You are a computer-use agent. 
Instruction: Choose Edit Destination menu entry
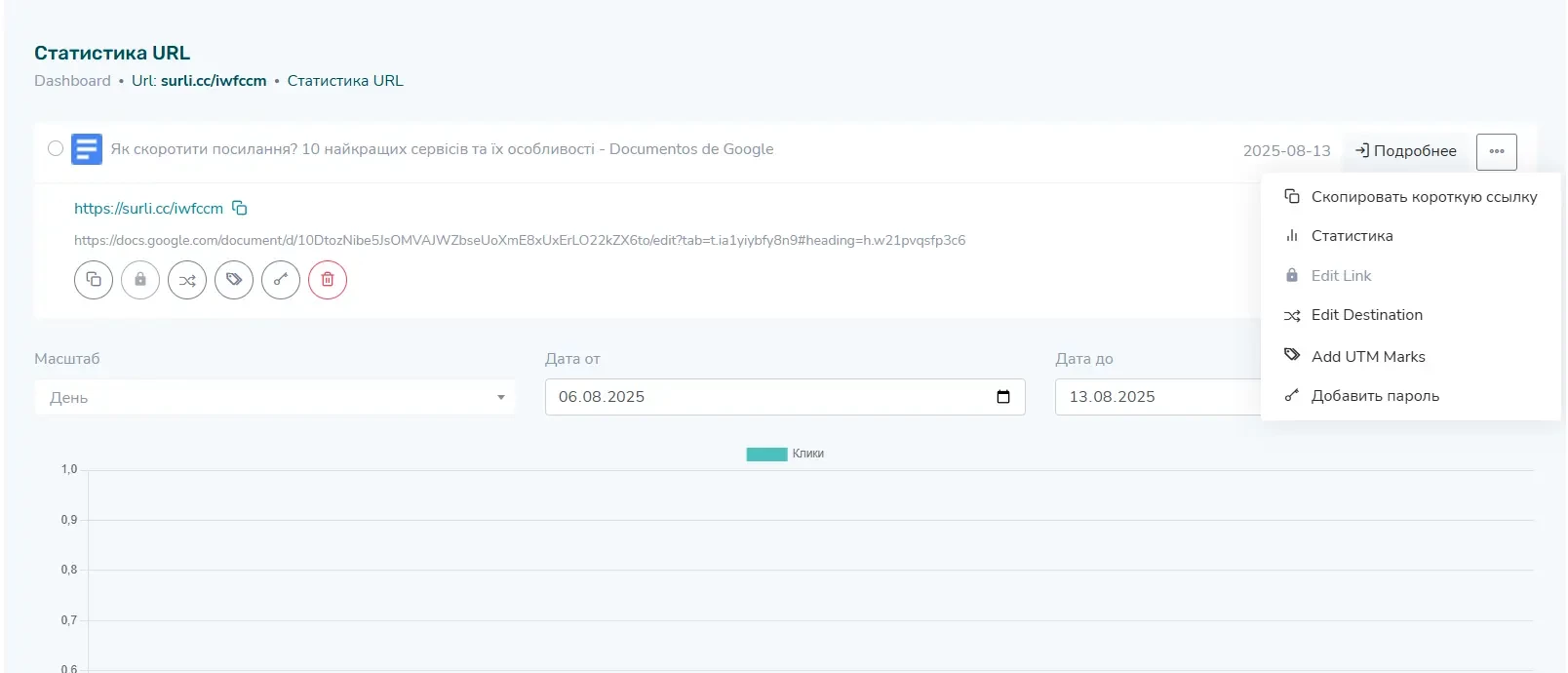point(1410,315)
